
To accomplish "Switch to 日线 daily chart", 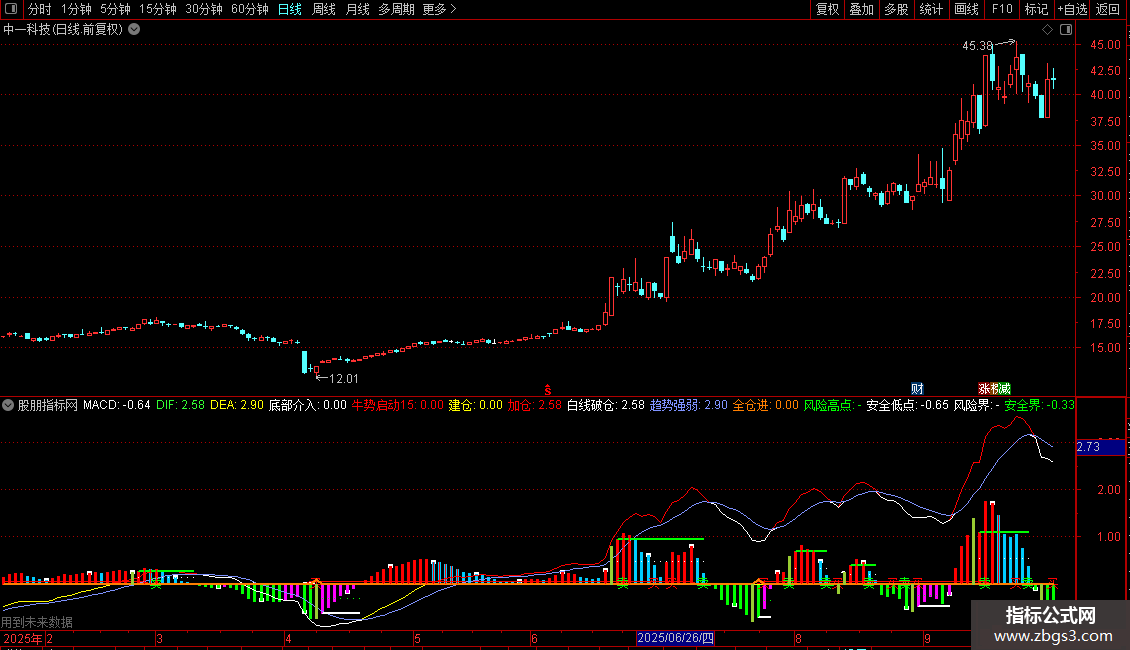I will click(x=290, y=9).
